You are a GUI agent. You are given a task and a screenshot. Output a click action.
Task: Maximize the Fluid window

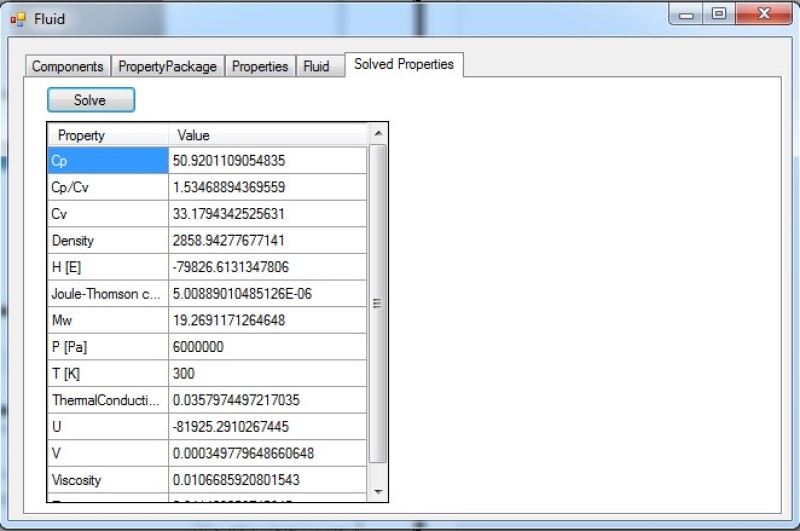(x=718, y=15)
